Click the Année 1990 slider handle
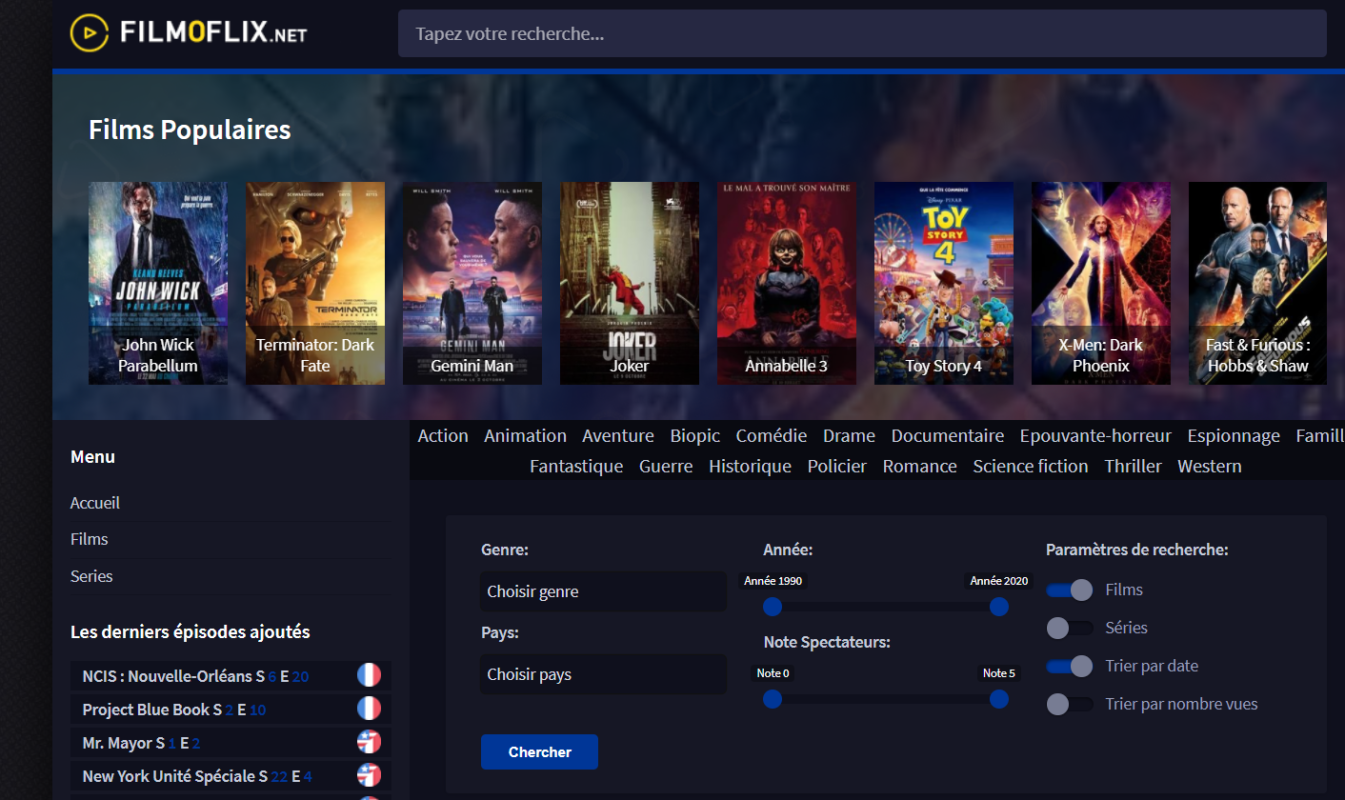 (772, 606)
